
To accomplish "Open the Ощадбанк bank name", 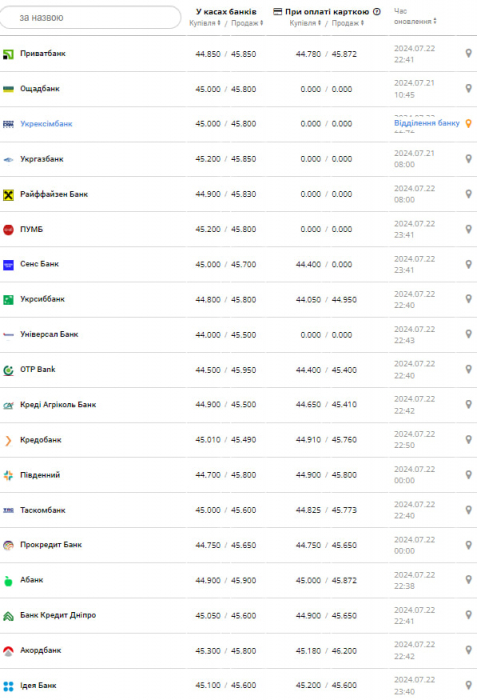I will pos(40,88).
